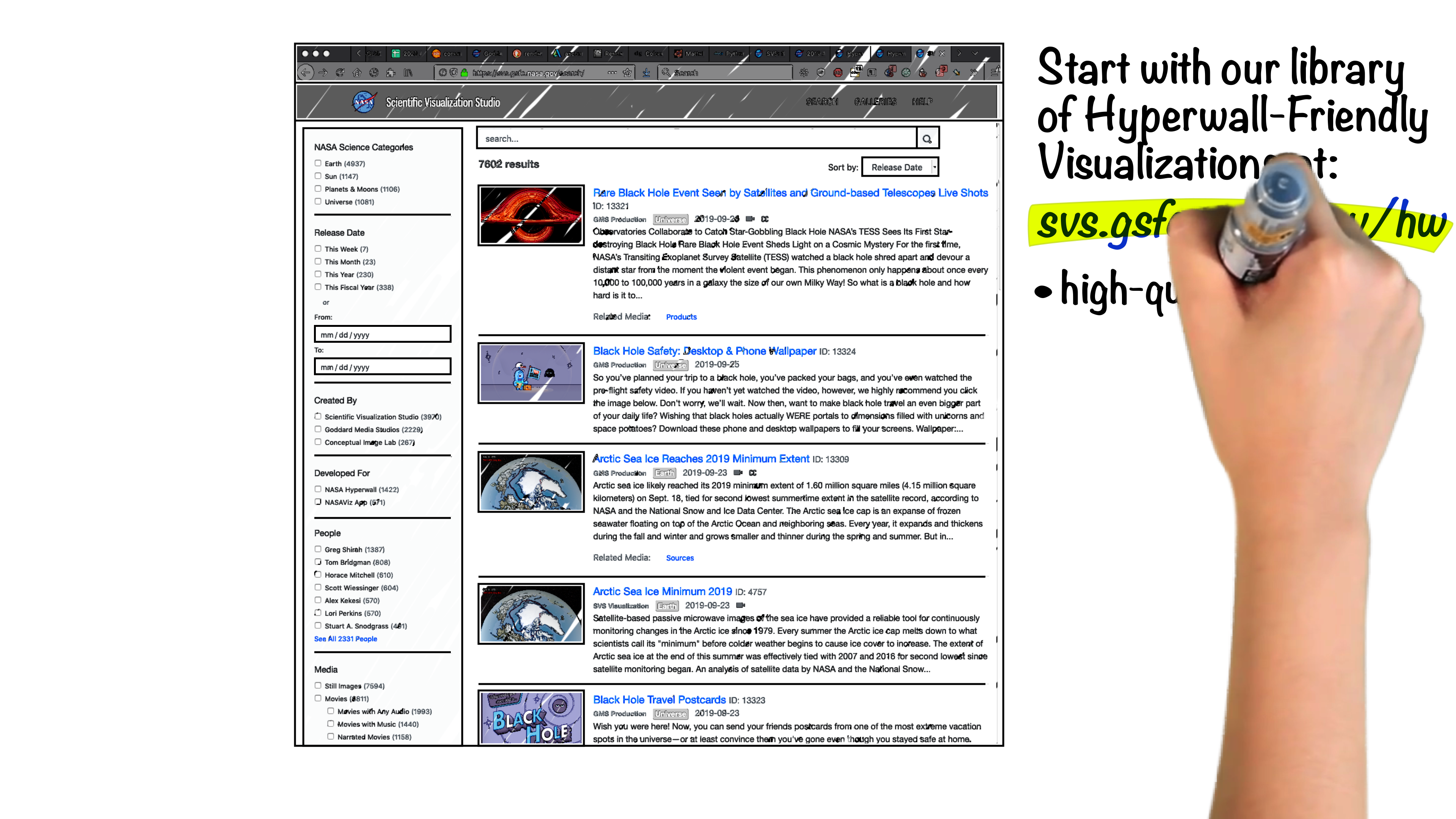Open GALLERIES in the site header

coord(875,102)
